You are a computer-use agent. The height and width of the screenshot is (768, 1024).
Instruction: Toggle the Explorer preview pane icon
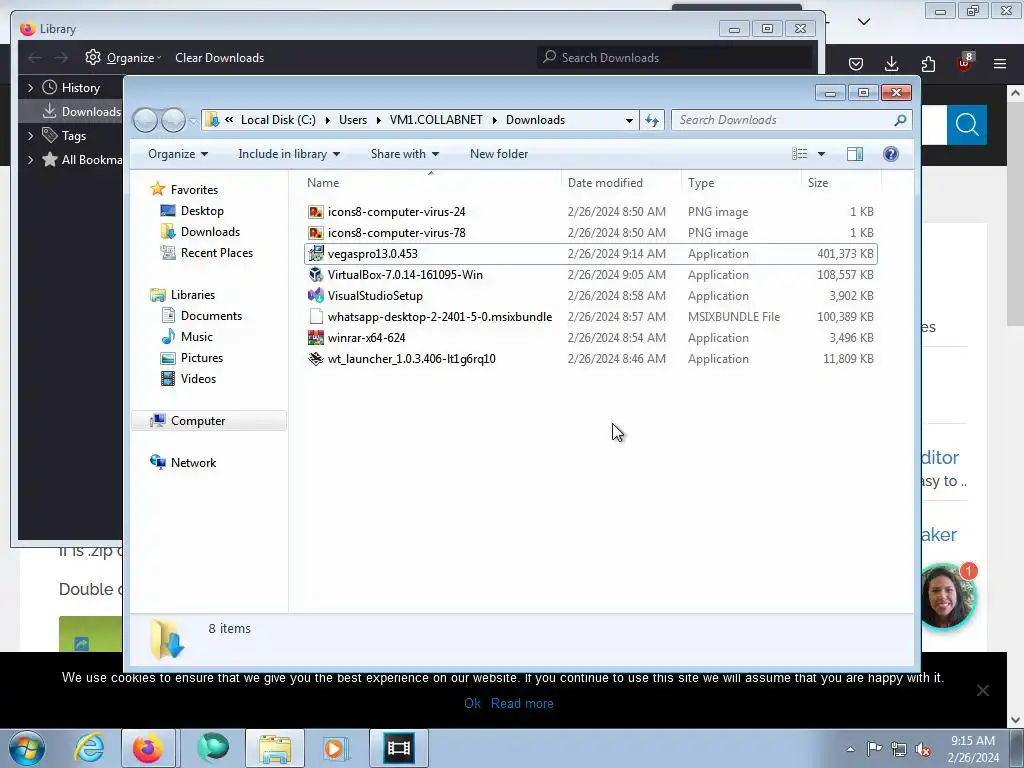pos(855,153)
